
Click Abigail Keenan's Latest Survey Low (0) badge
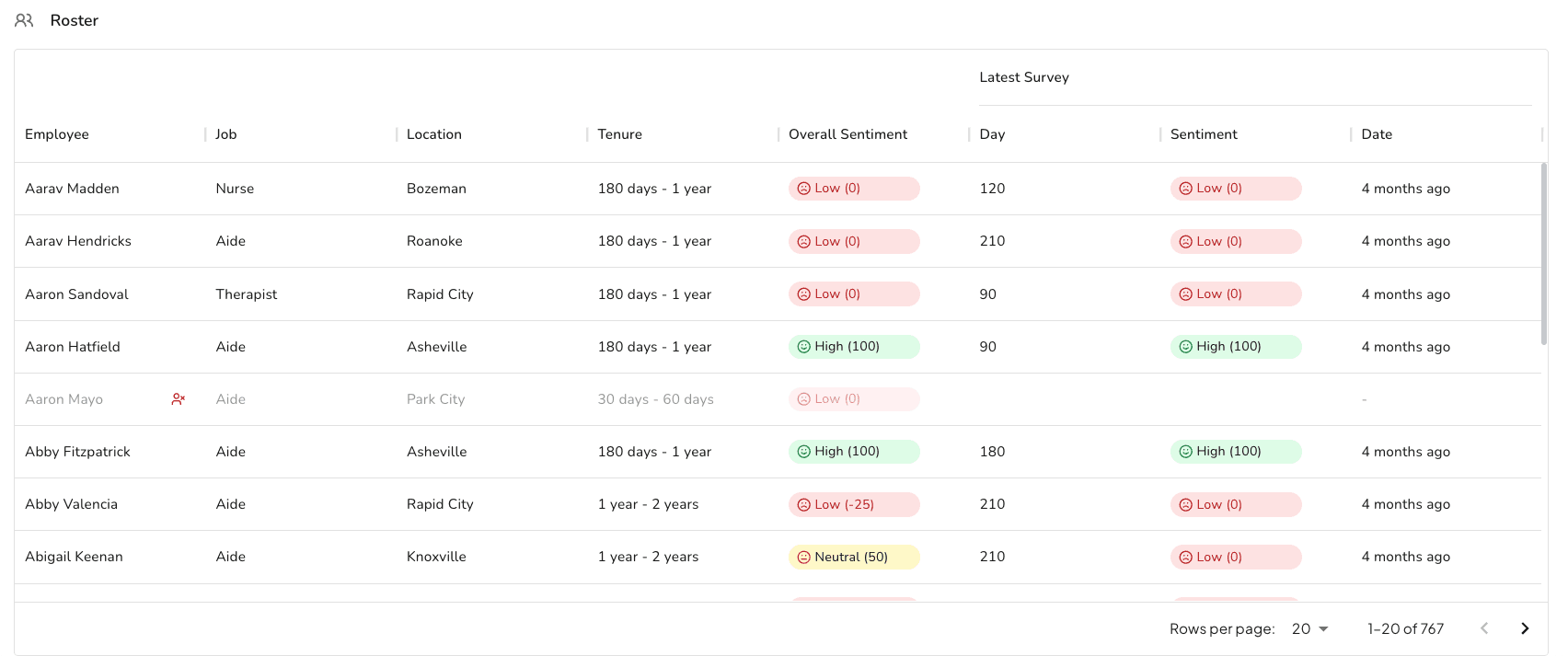pos(1236,557)
